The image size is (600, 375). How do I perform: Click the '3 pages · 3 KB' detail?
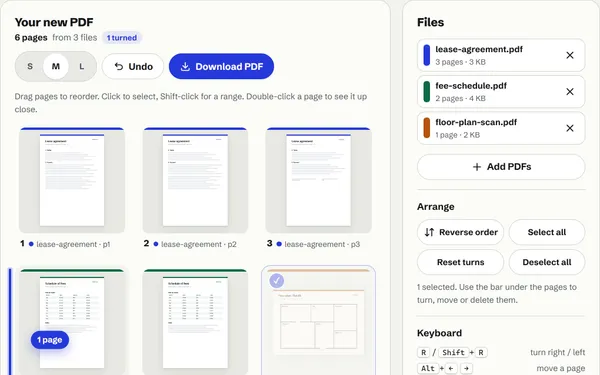coord(460,62)
